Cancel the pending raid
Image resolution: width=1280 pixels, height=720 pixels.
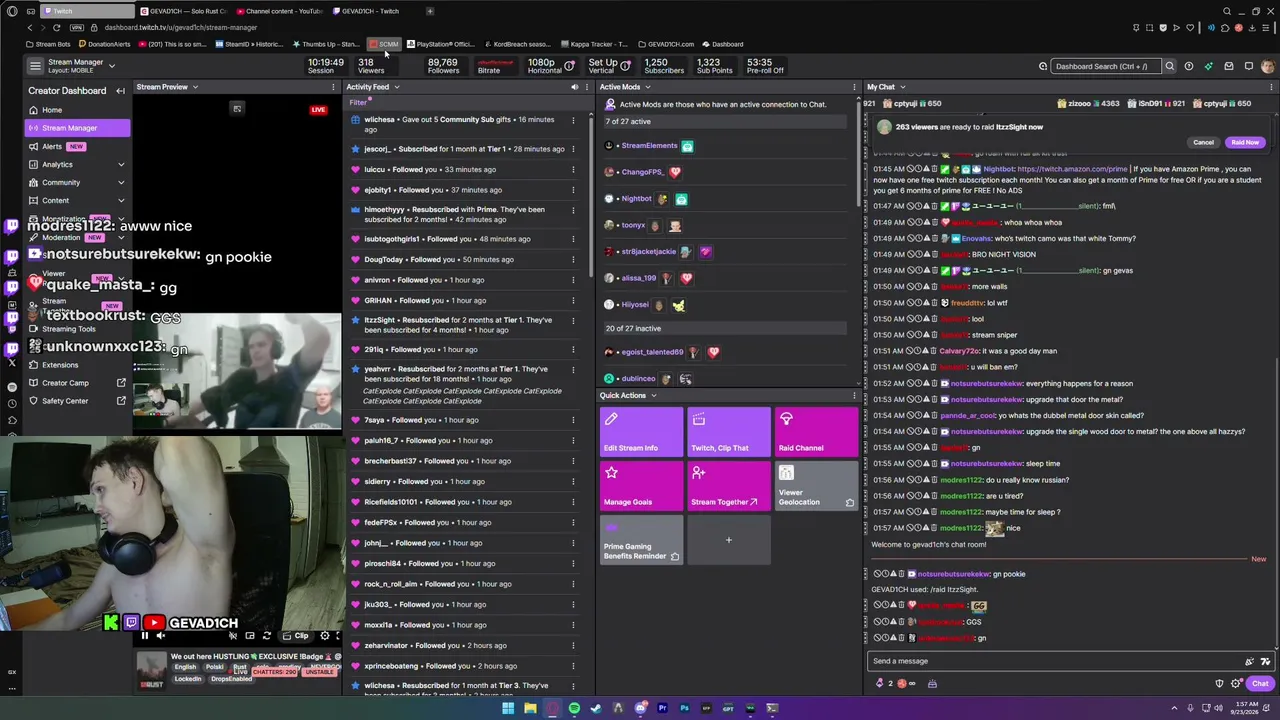1203,142
